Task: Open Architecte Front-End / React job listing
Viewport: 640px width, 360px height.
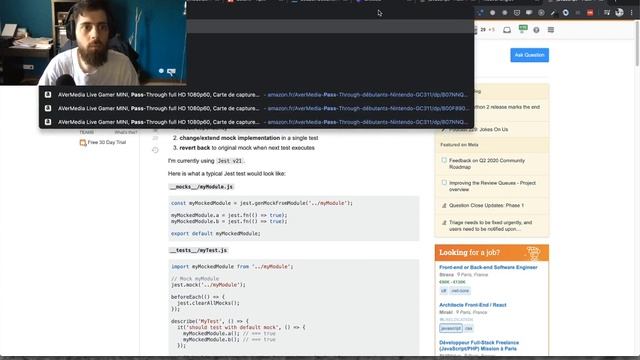Action: click(x=473, y=305)
